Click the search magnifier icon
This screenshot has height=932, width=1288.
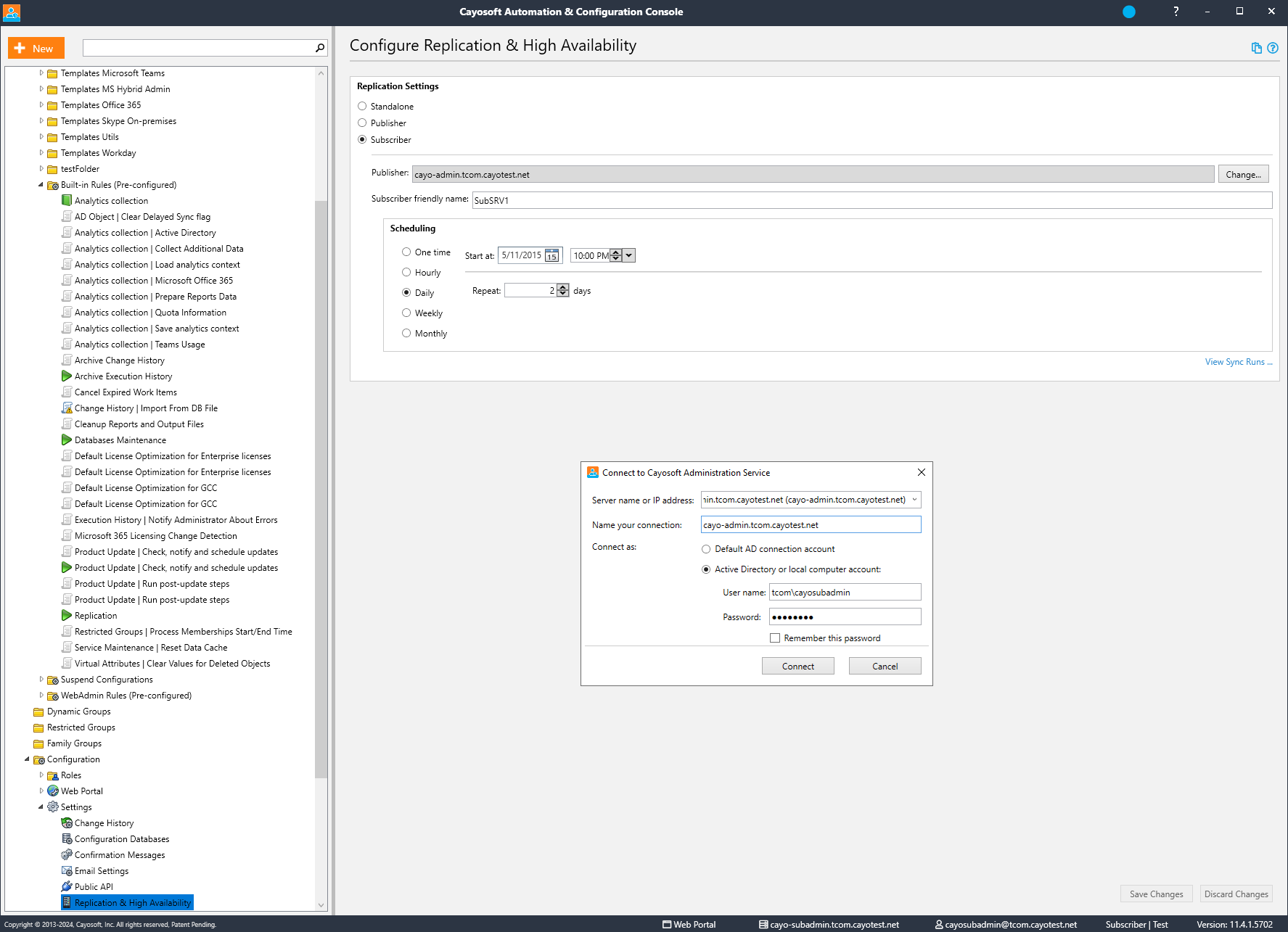[x=319, y=48]
